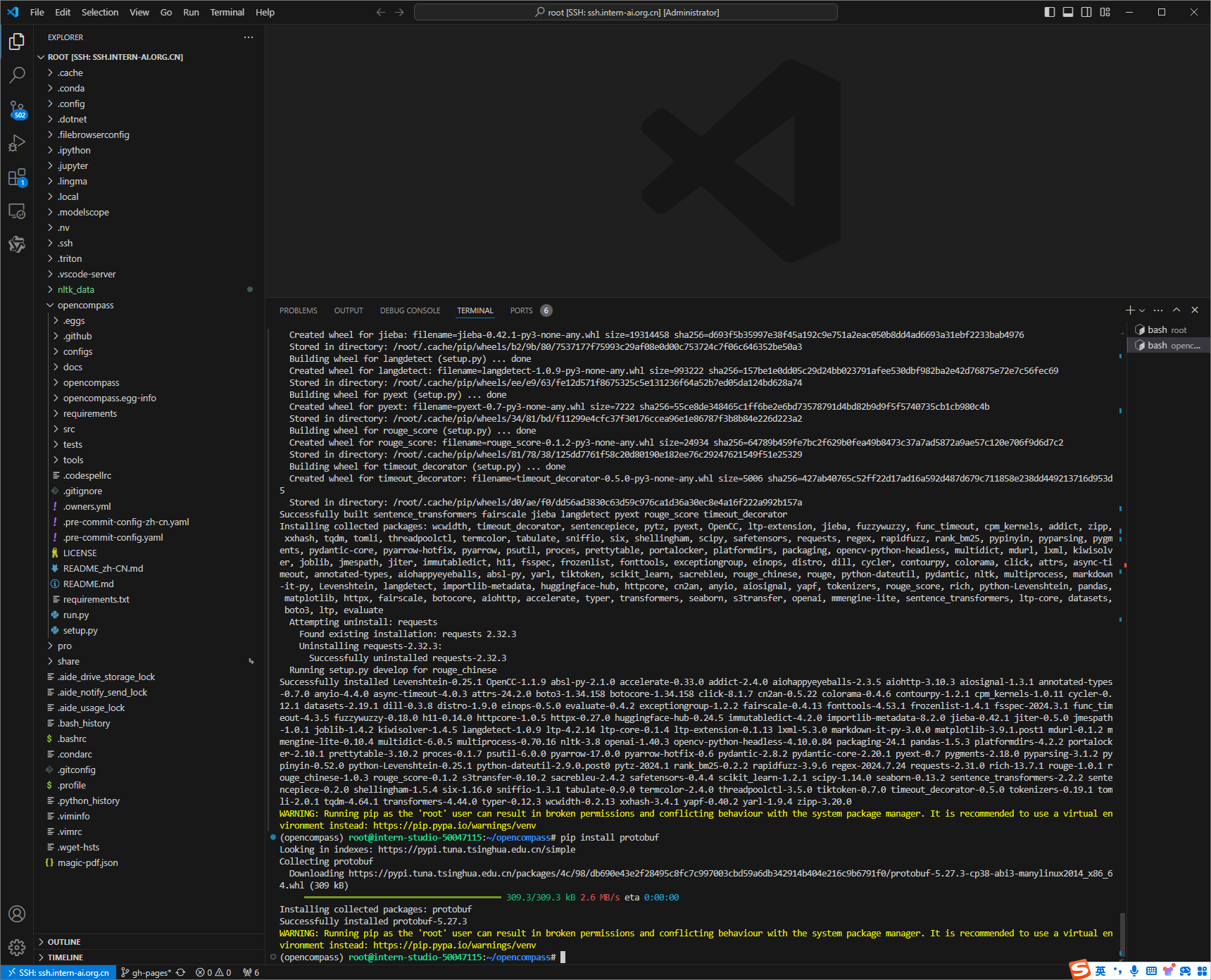
Task: Open the Remote Explorer view icon
Action: [x=17, y=211]
